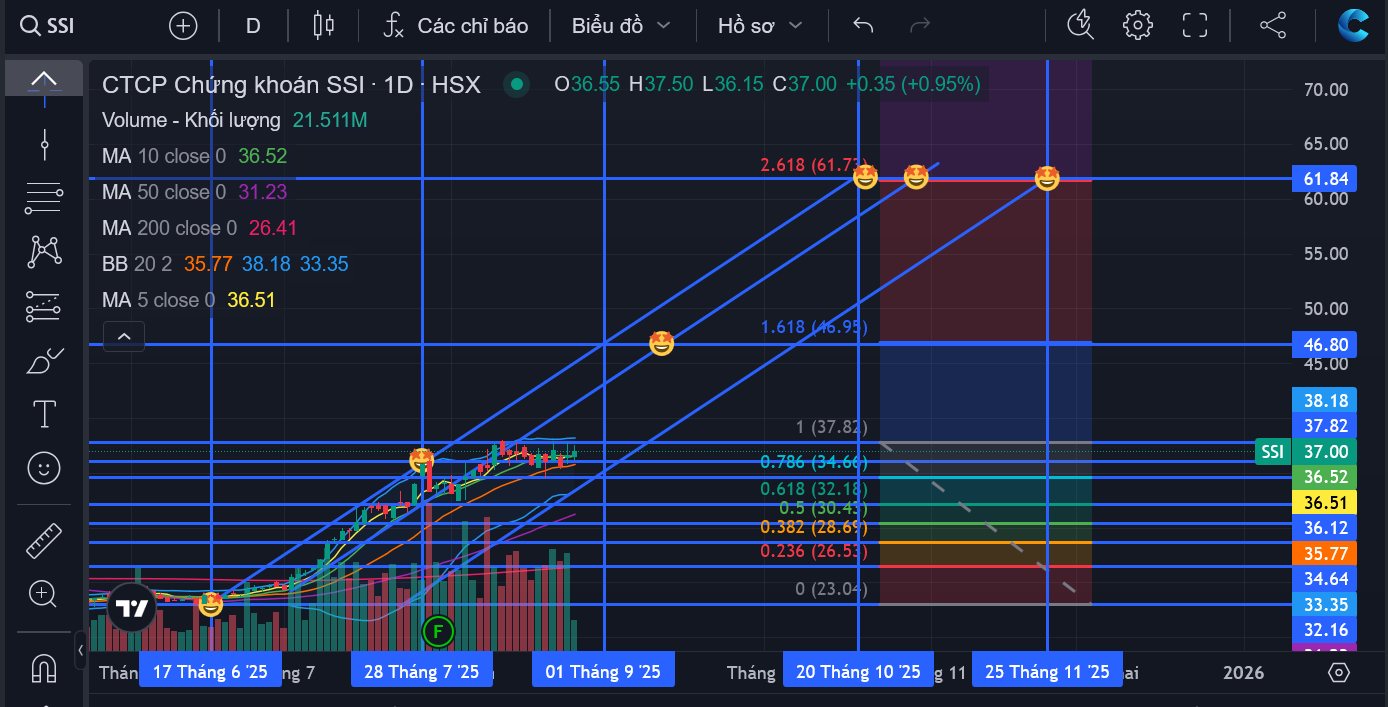This screenshot has height=707, width=1388.
Task: Click the emoji marker on 46.80 line
Action: (661, 343)
